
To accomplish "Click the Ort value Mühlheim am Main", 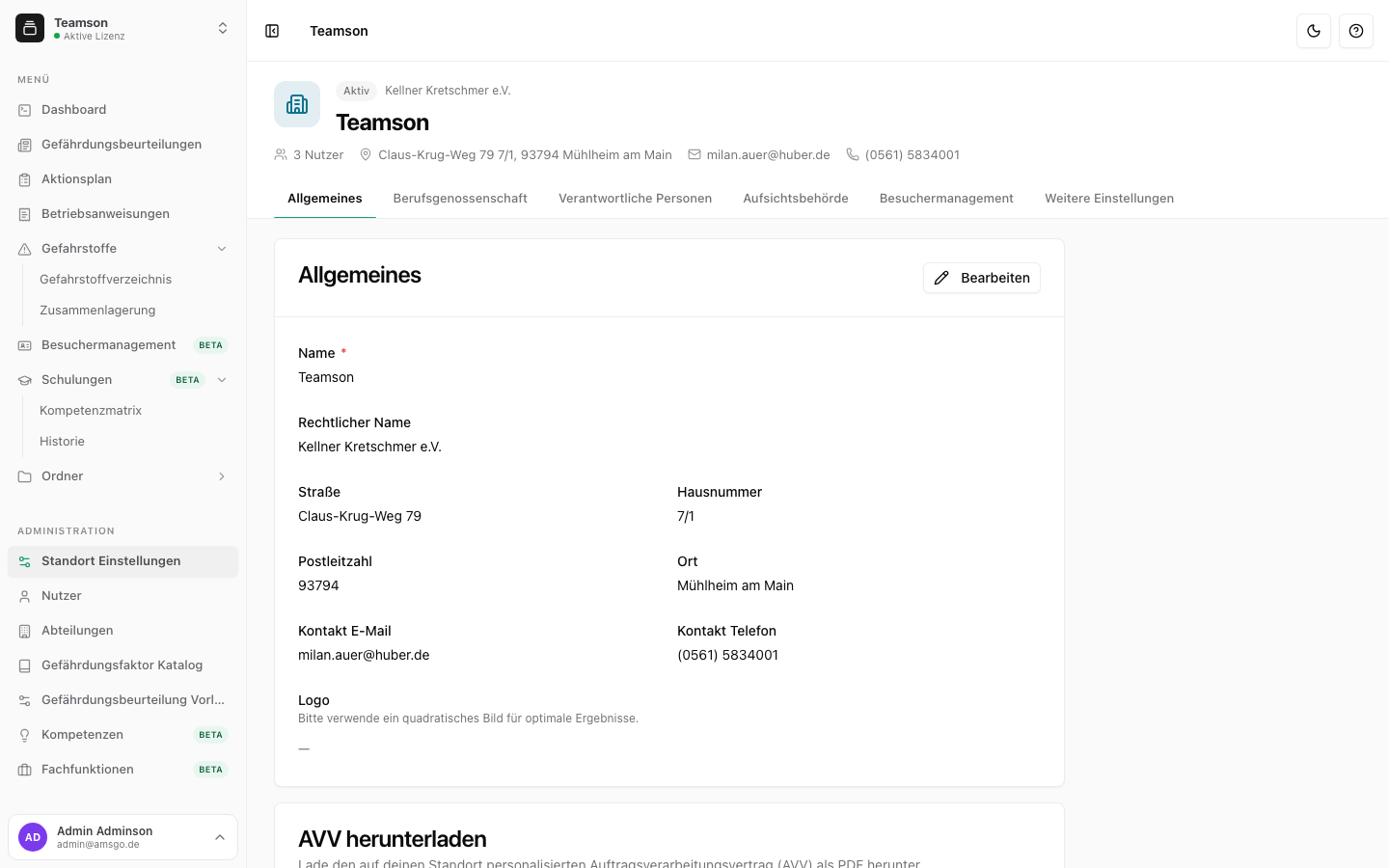I will point(735,585).
